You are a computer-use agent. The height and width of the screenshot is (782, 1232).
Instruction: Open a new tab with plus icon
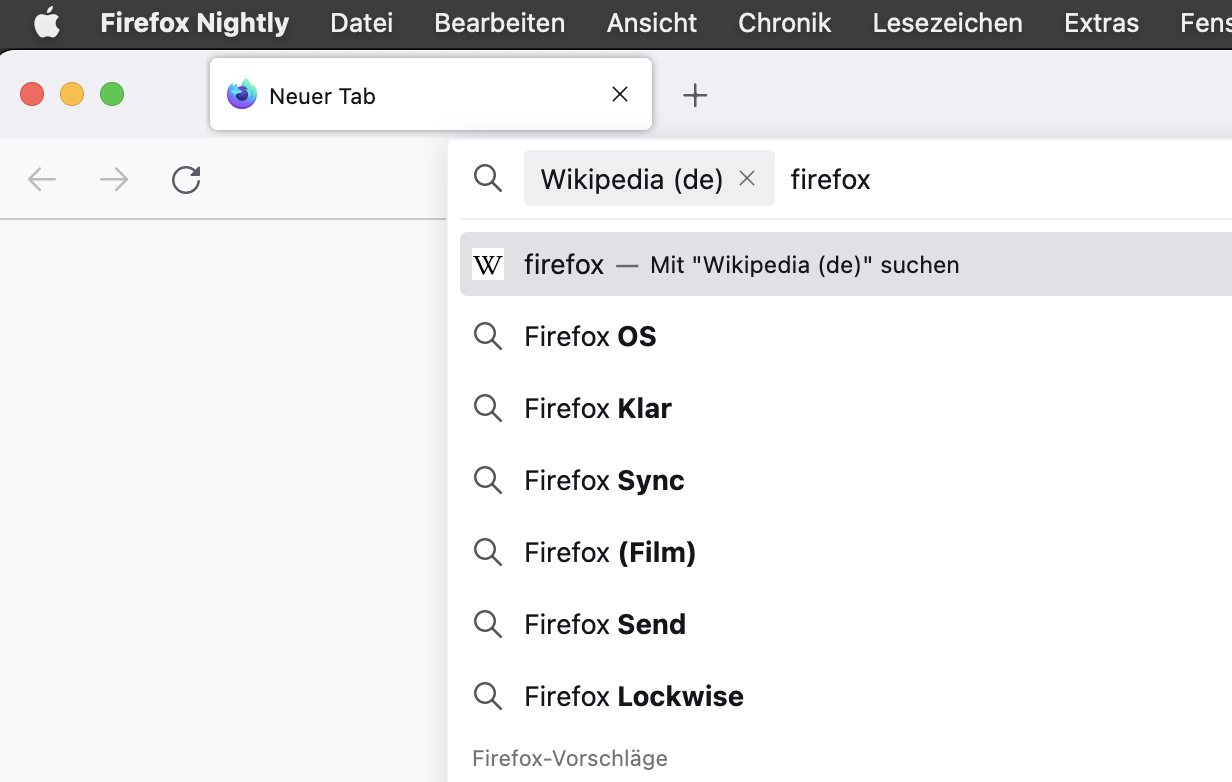coord(695,95)
